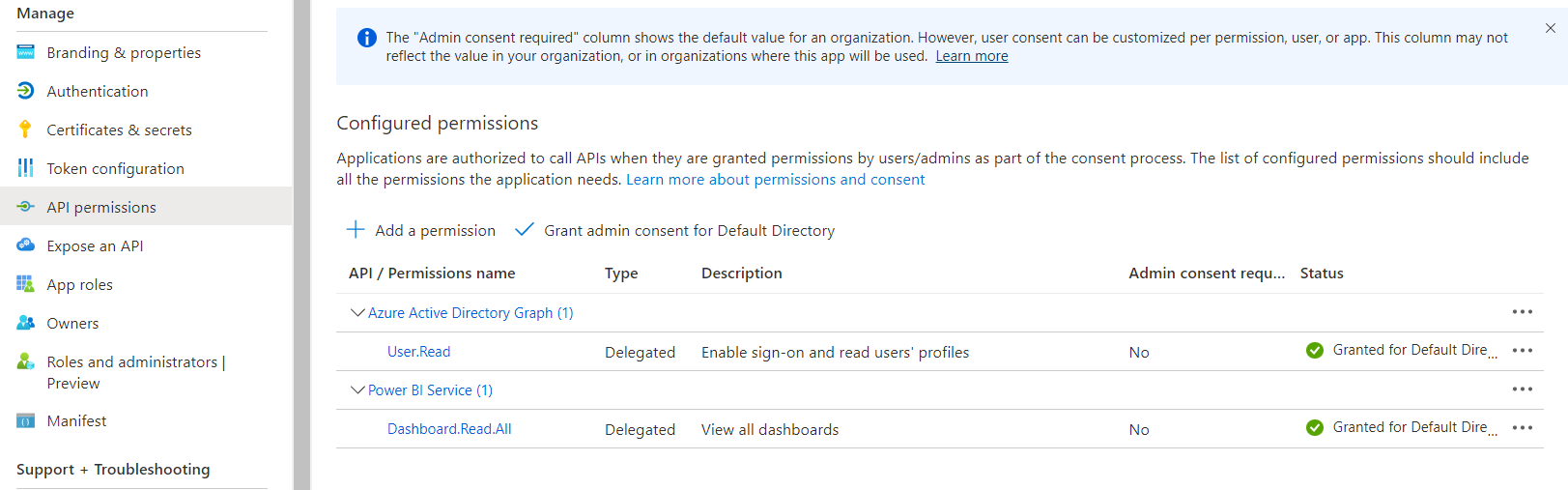Viewport: 1568px width, 490px height.
Task: Open Expose an API
Action: pos(95,245)
